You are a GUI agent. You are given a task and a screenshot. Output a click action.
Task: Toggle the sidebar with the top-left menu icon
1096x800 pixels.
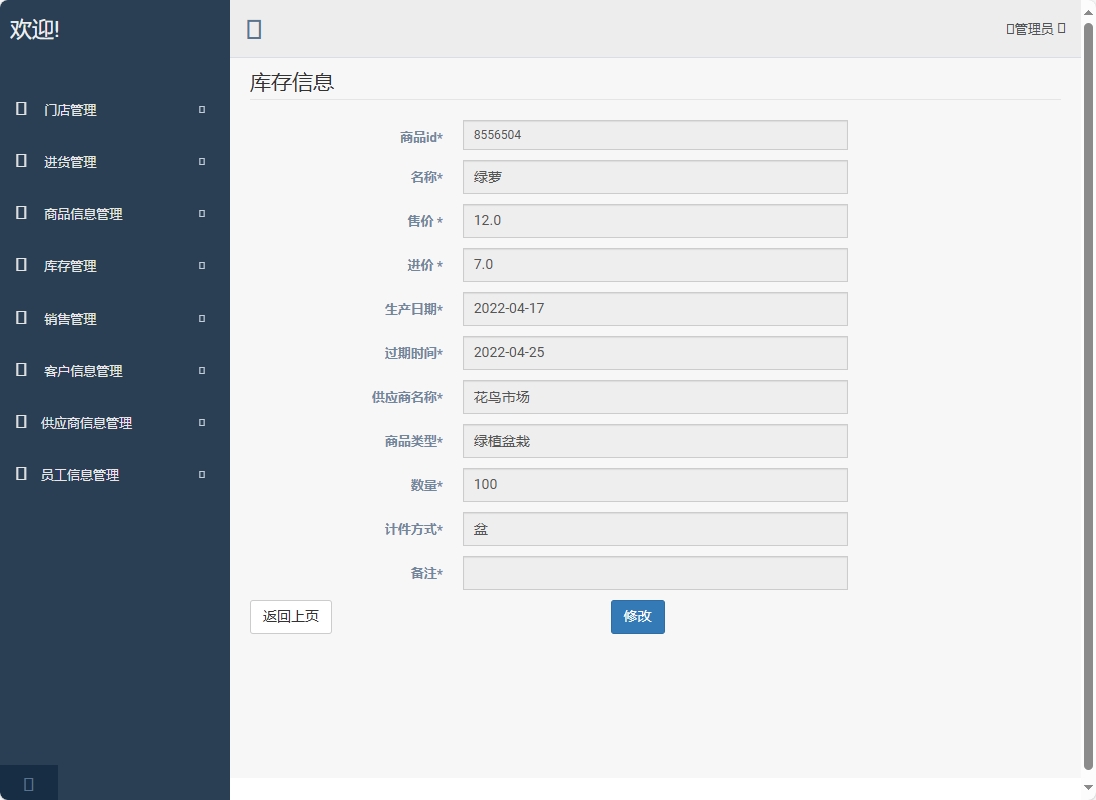tap(254, 29)
